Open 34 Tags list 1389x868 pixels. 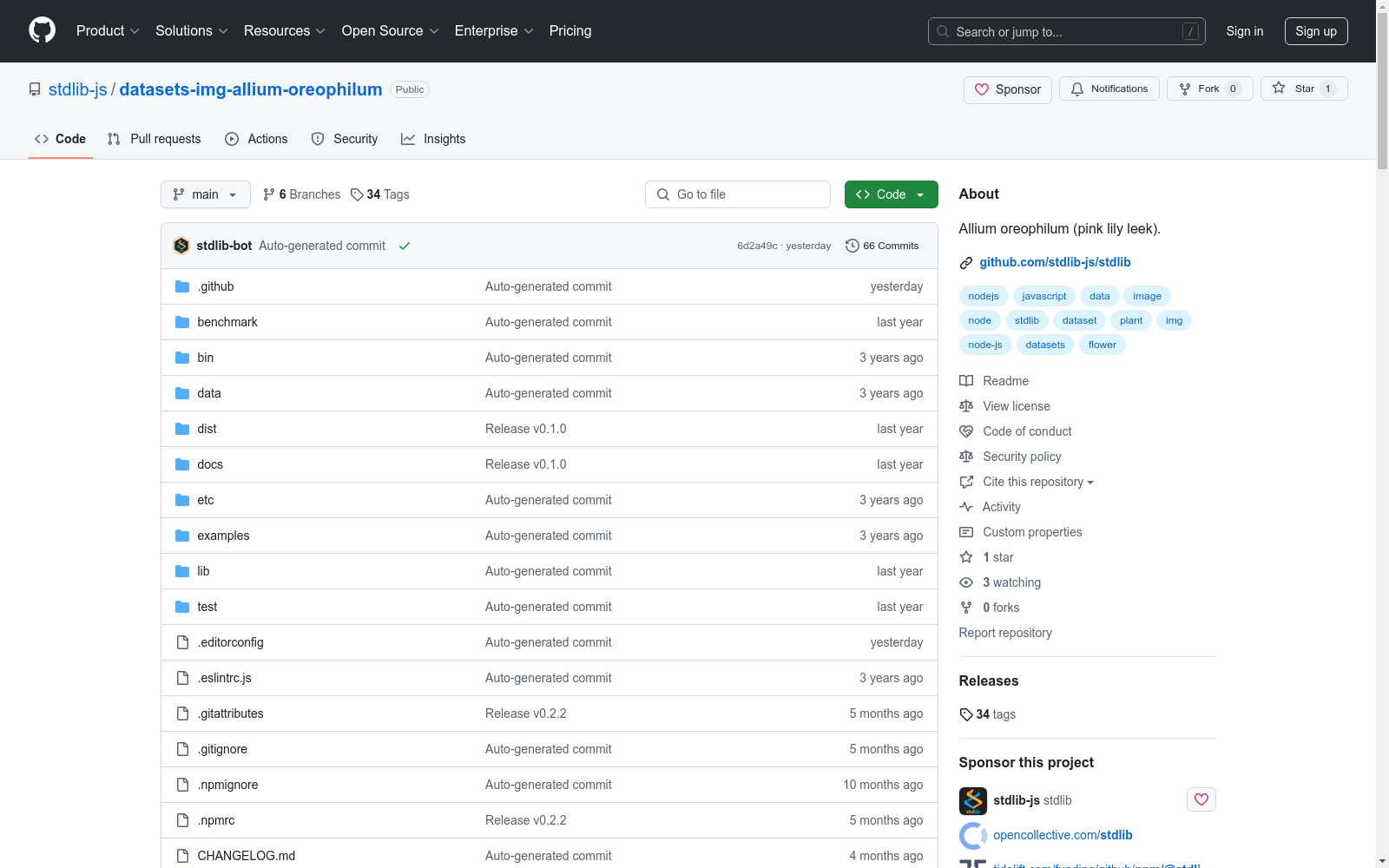380,194
